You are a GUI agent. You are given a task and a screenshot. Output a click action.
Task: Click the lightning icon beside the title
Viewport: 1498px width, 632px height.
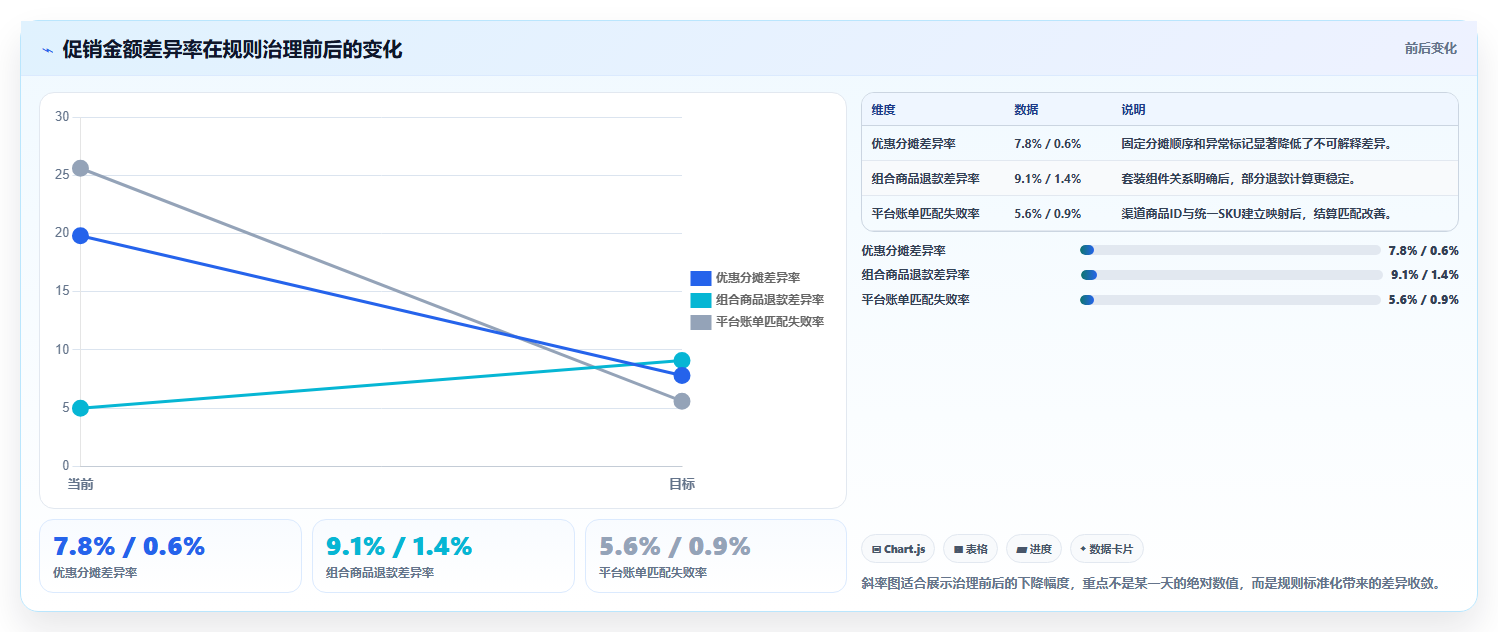(47, 50)
